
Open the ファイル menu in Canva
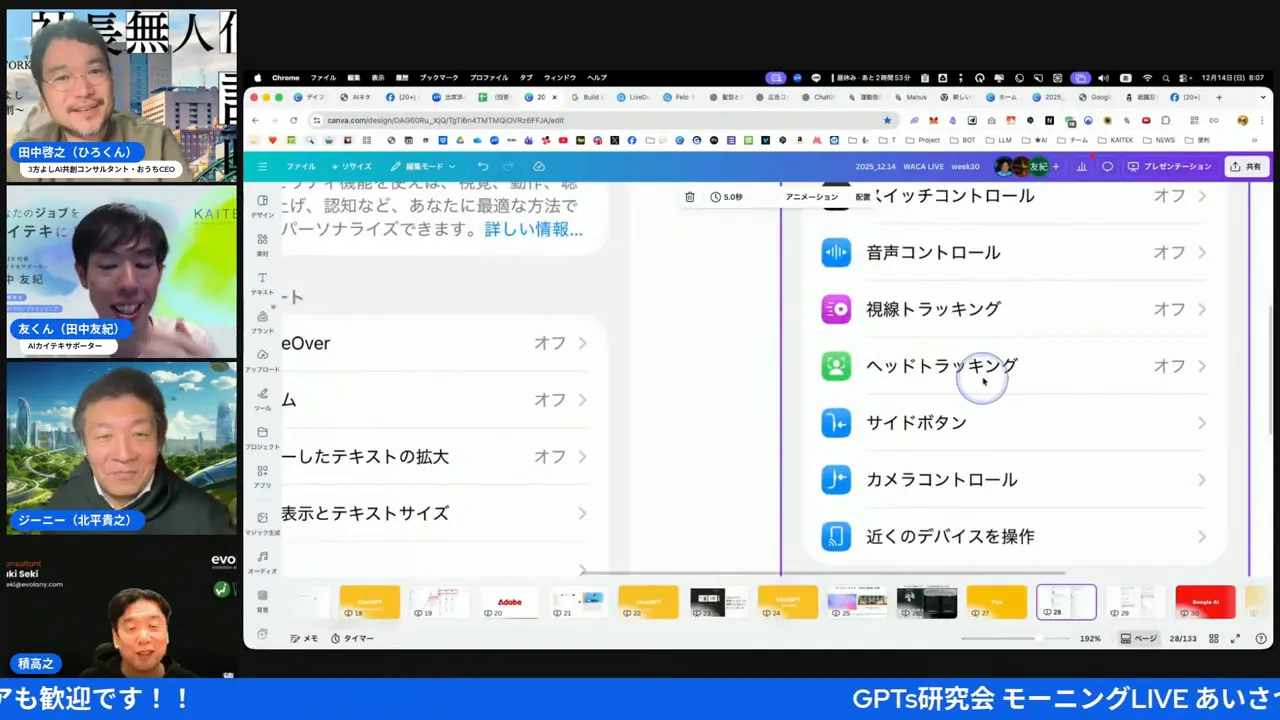[x=300, y=166]
